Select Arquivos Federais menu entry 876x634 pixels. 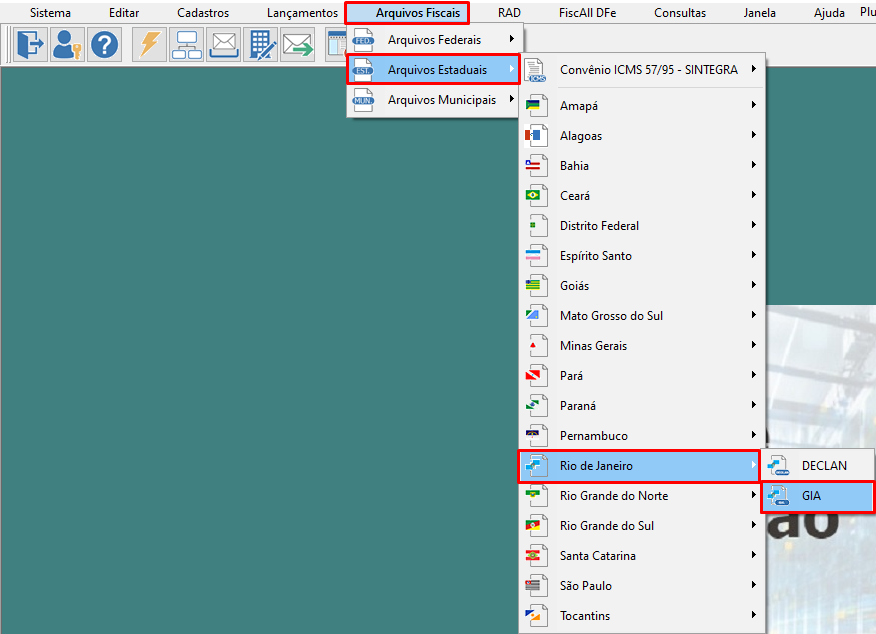[x=435, y=40]
